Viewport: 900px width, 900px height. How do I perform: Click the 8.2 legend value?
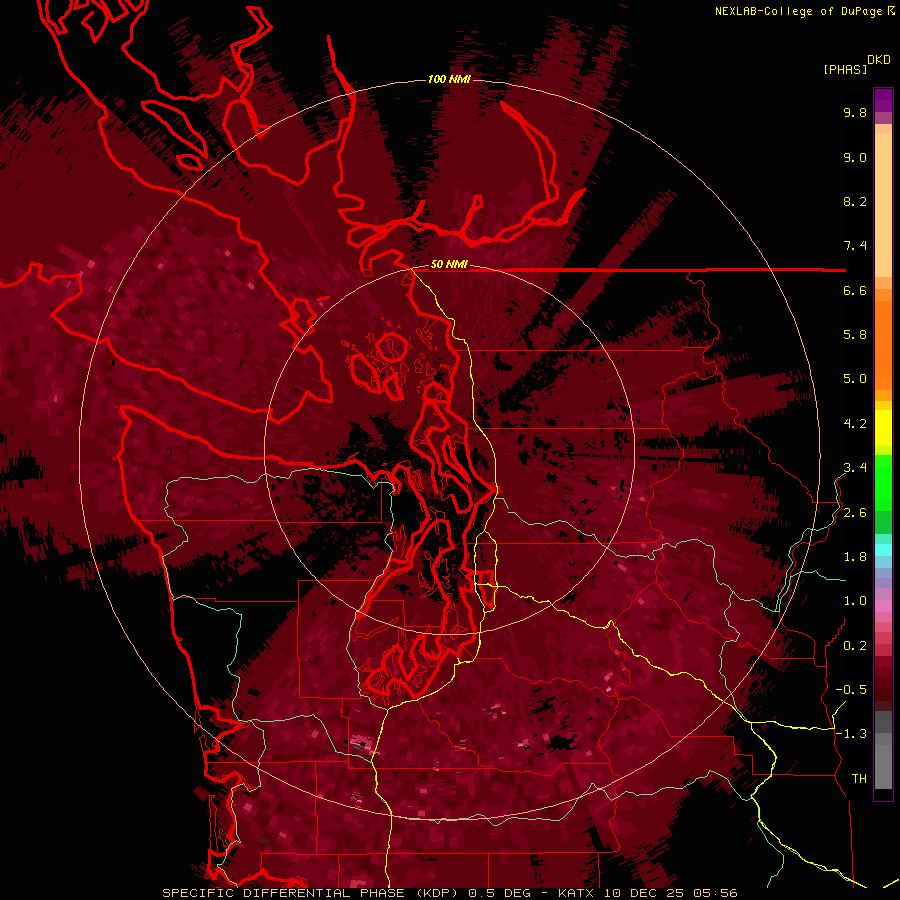pyautogui.click(x=855, y=201)
